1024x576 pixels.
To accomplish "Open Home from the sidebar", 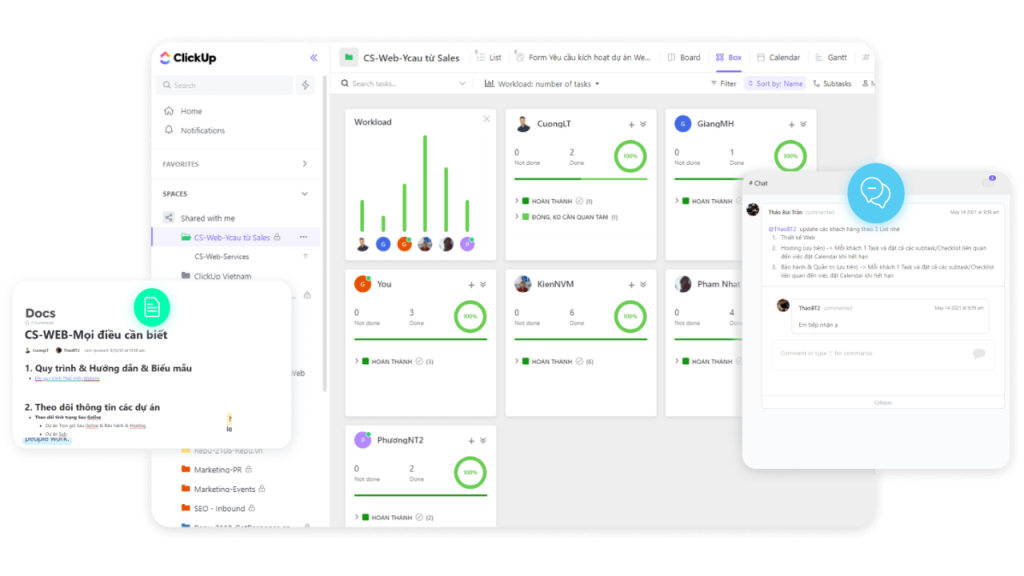I will pyautogui.click(x=191, y=111).
